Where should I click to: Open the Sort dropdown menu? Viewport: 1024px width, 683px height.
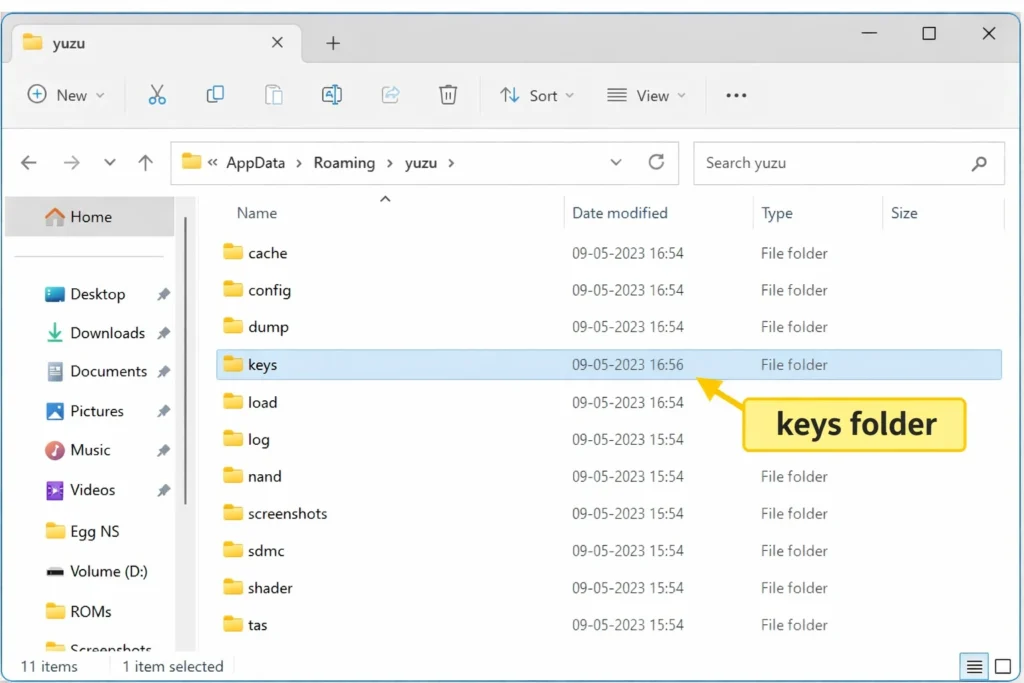click(538, 95)
